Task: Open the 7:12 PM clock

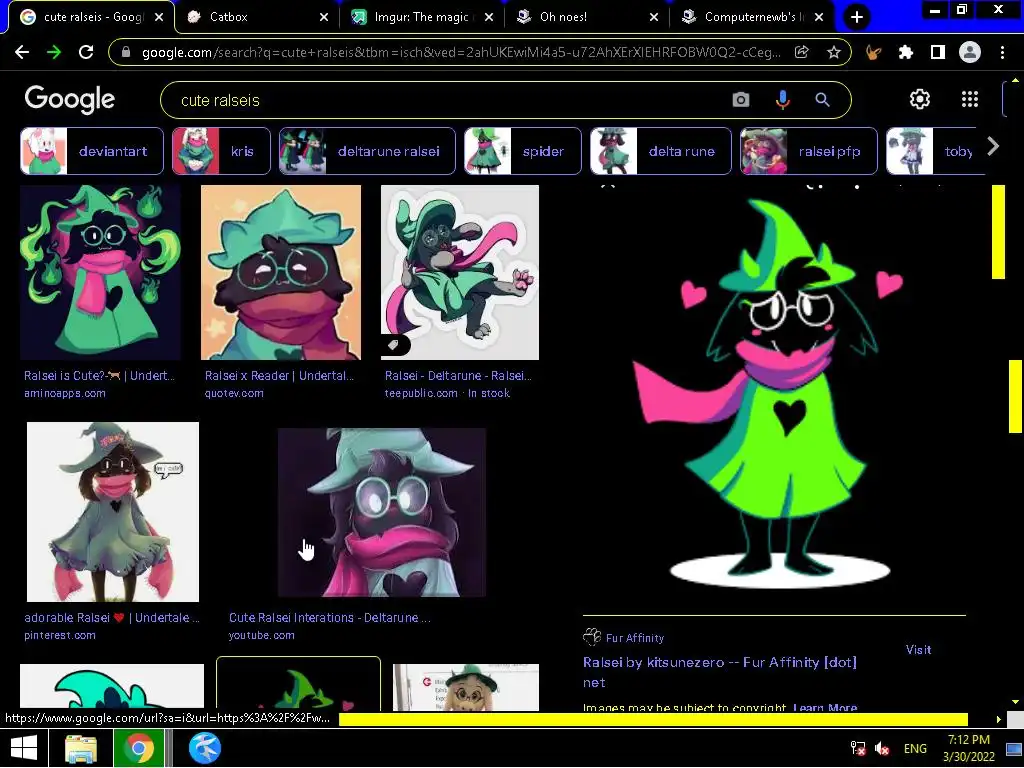Action: 968,748
